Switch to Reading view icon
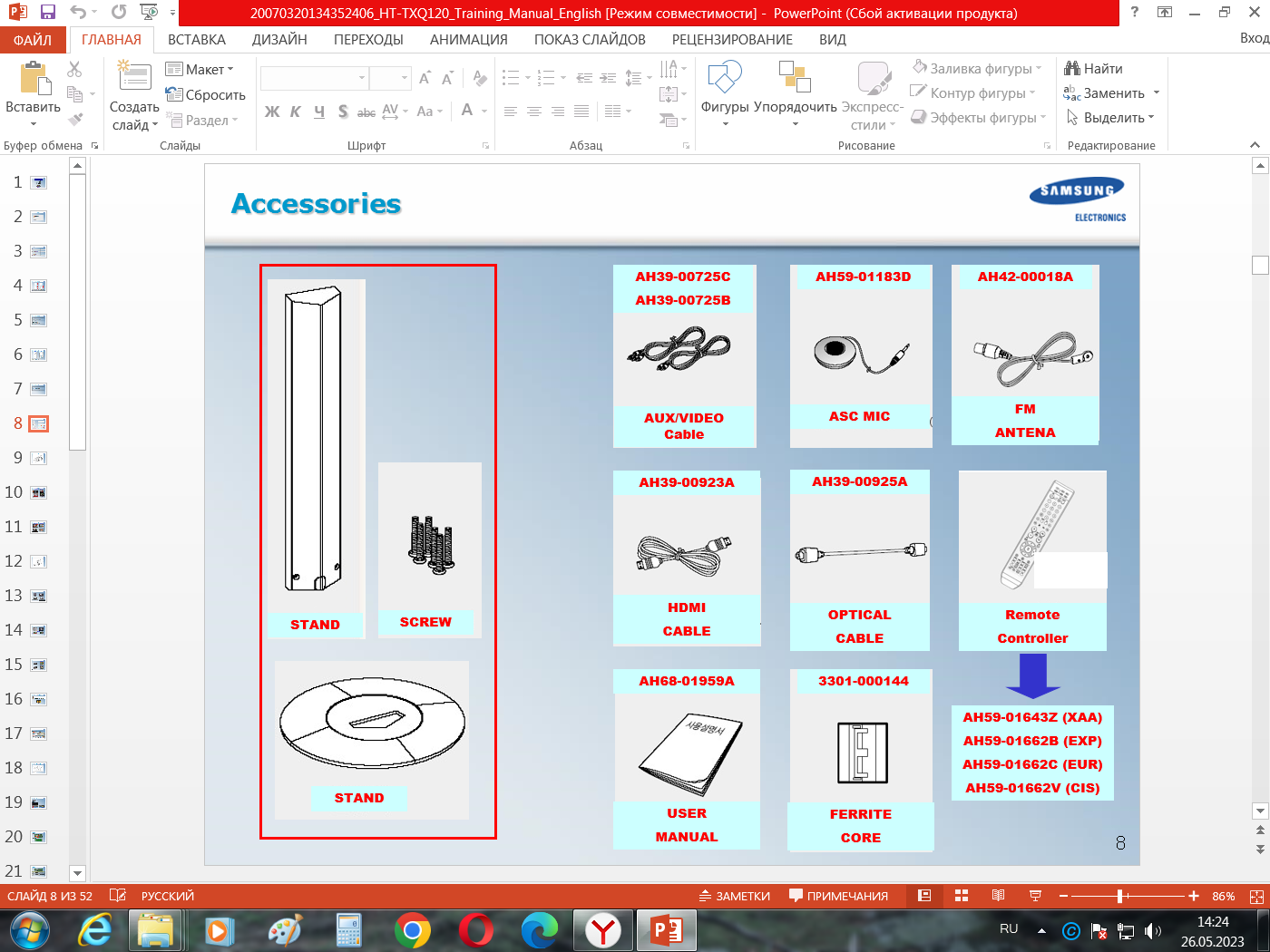Screen dimensions: 1270x952 point(998,896)
